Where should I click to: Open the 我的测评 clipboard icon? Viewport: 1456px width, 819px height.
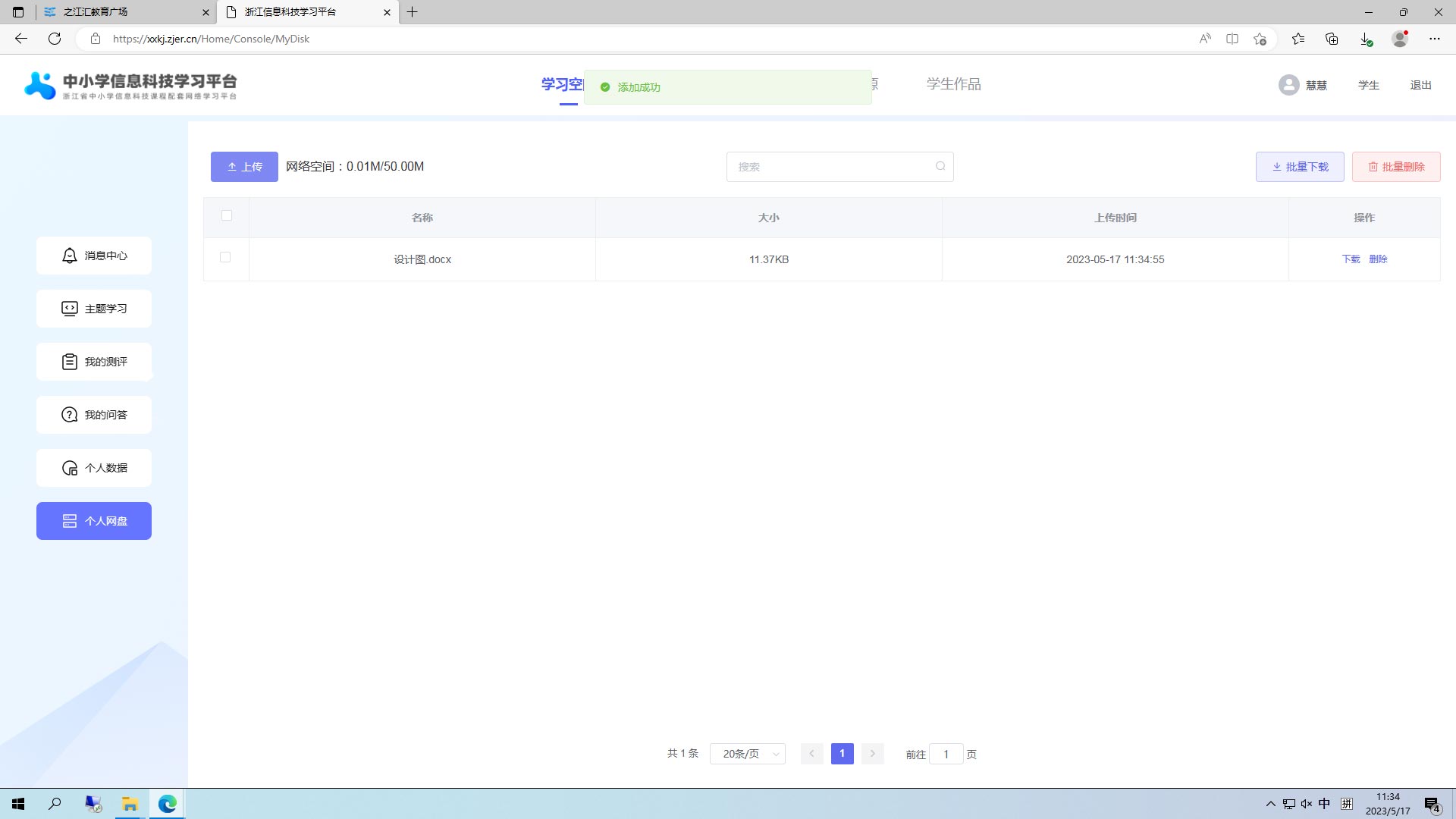(x=69, y=362)
